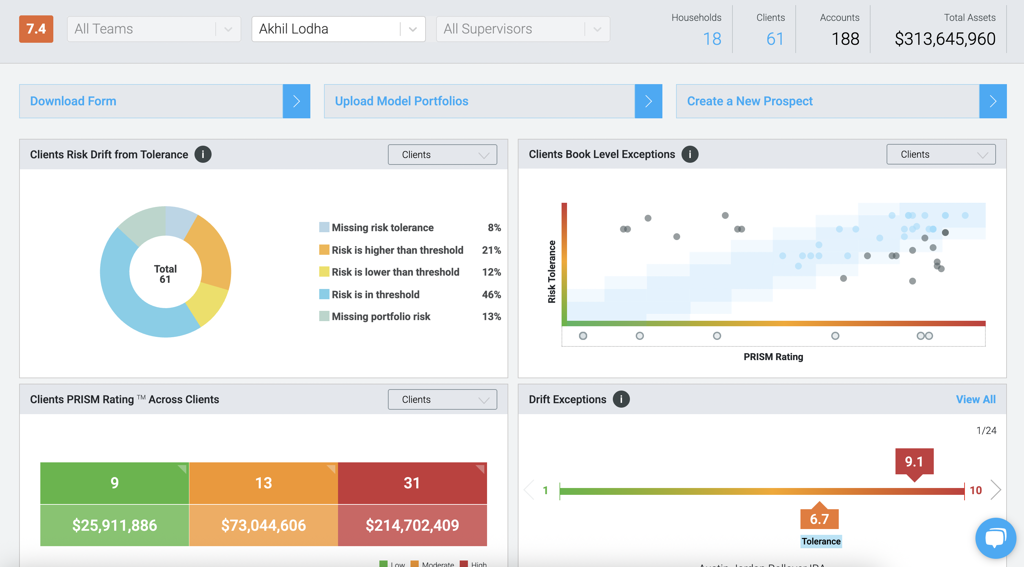Open Clients dropdown in Risk Drift panel

[442, 154]
